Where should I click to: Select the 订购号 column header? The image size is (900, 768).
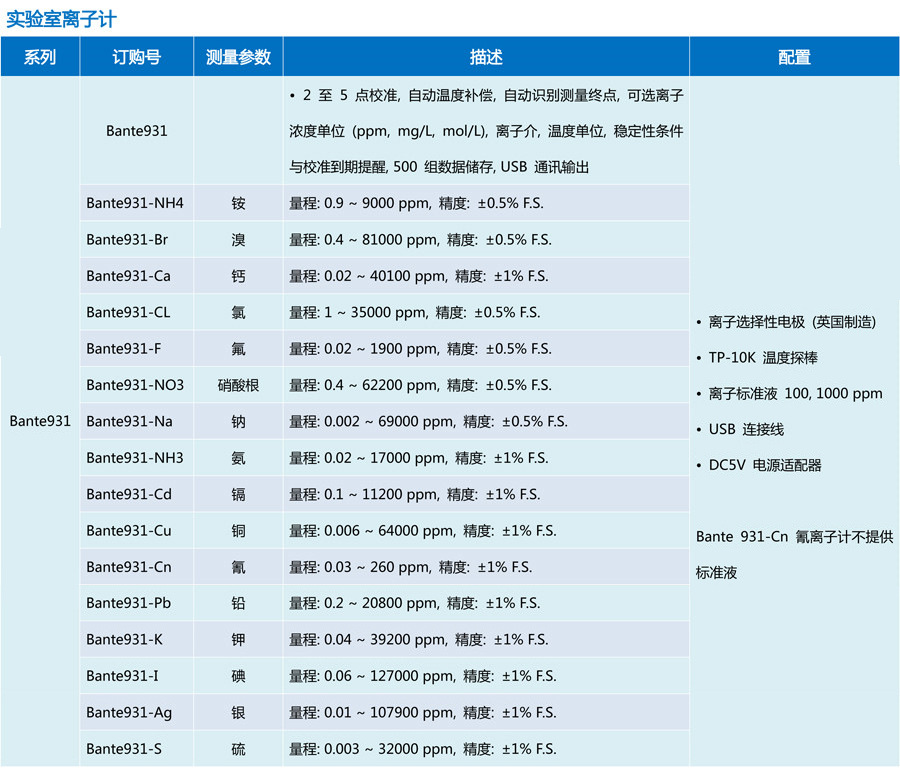[137, 57]
